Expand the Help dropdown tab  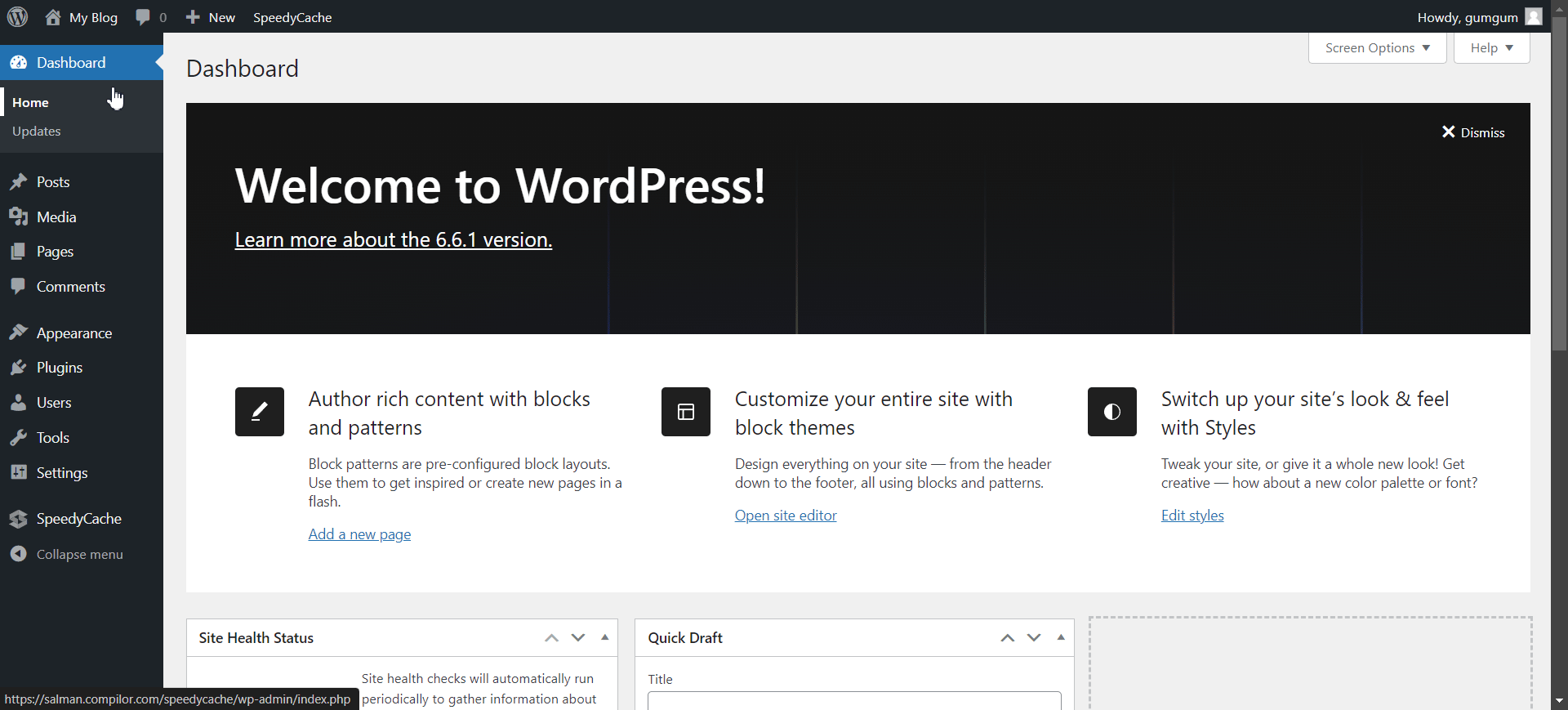pos(1492,48)
